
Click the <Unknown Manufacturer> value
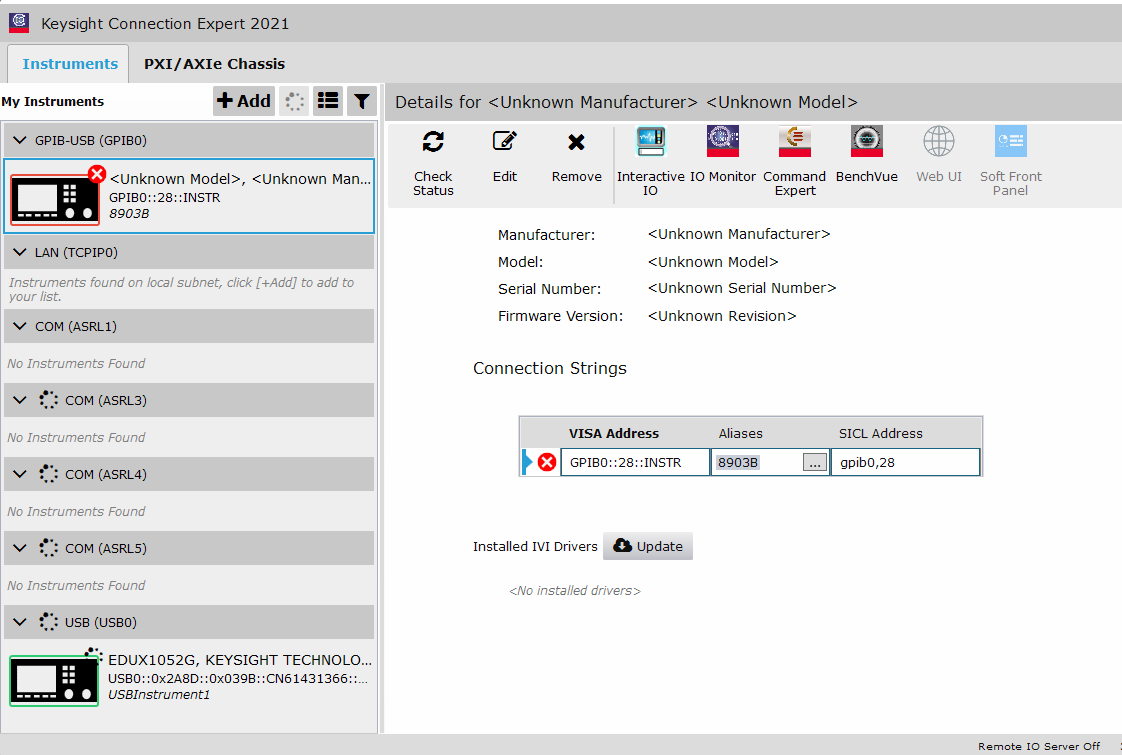(x=738, y=234)
